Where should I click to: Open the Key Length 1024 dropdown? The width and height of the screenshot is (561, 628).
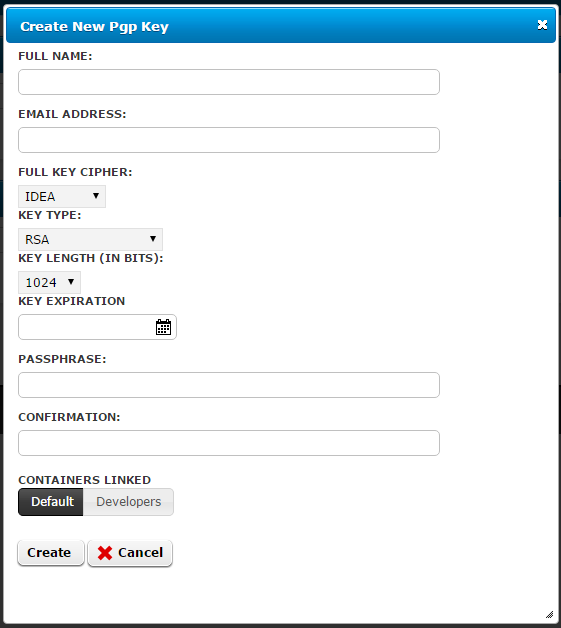(50, 282)
